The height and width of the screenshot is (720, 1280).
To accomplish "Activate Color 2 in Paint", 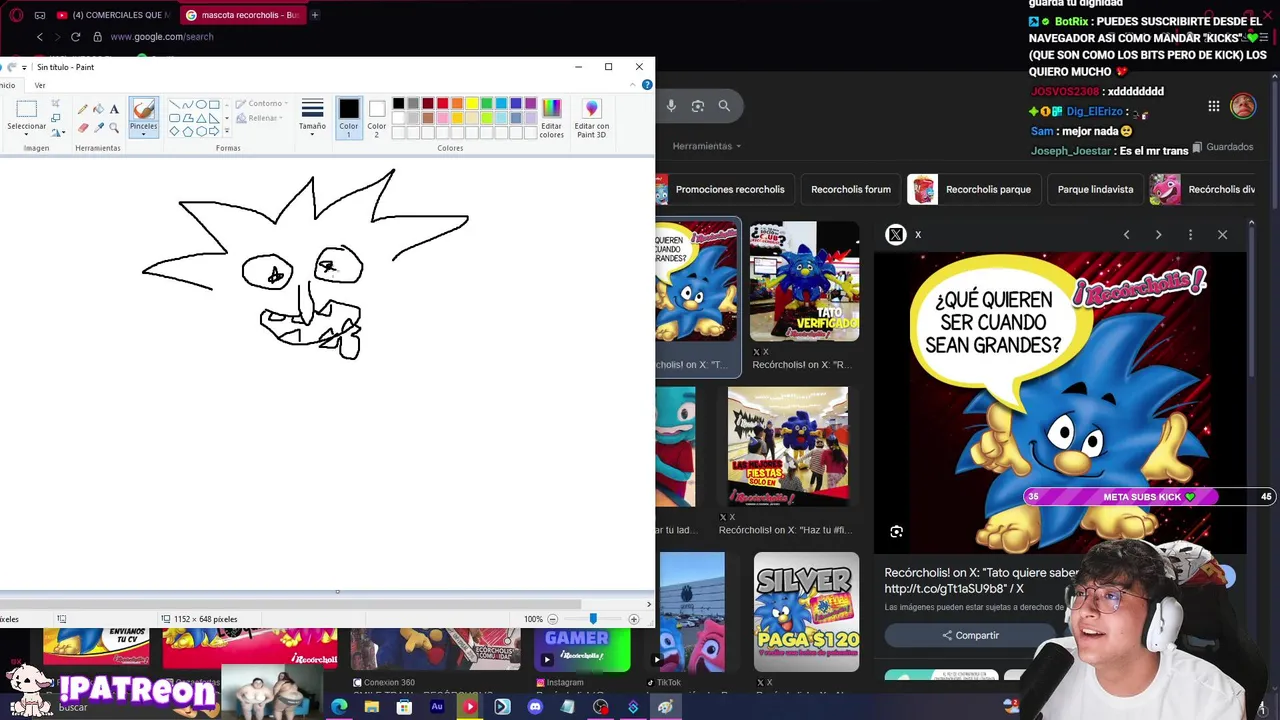I will pyautogui.click(x=376, y=117).
